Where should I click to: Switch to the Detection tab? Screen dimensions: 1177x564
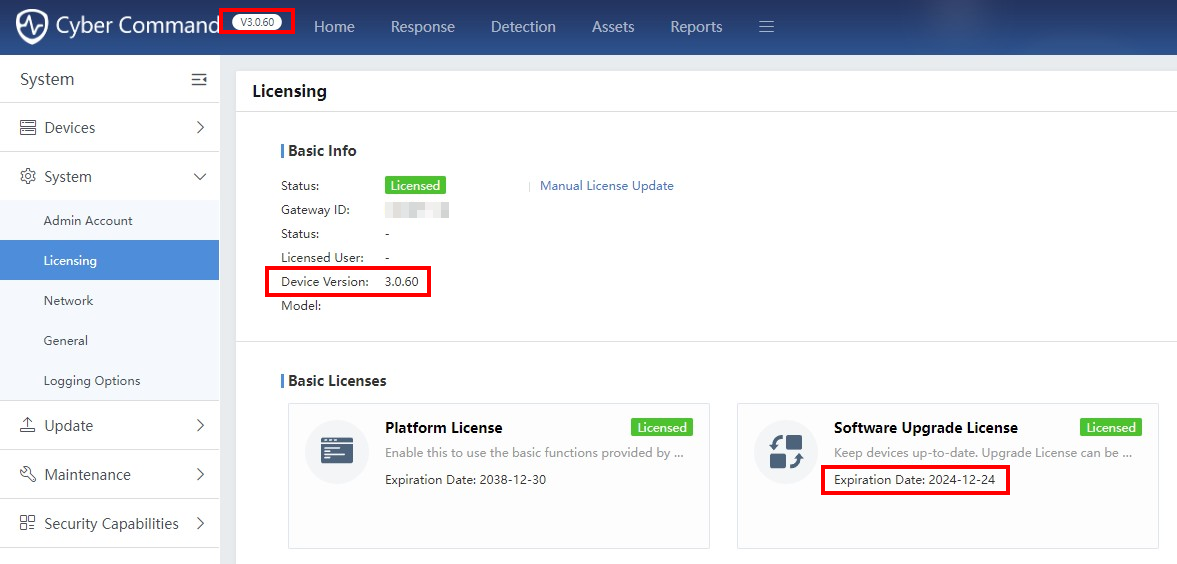click(x=523, y=27)
